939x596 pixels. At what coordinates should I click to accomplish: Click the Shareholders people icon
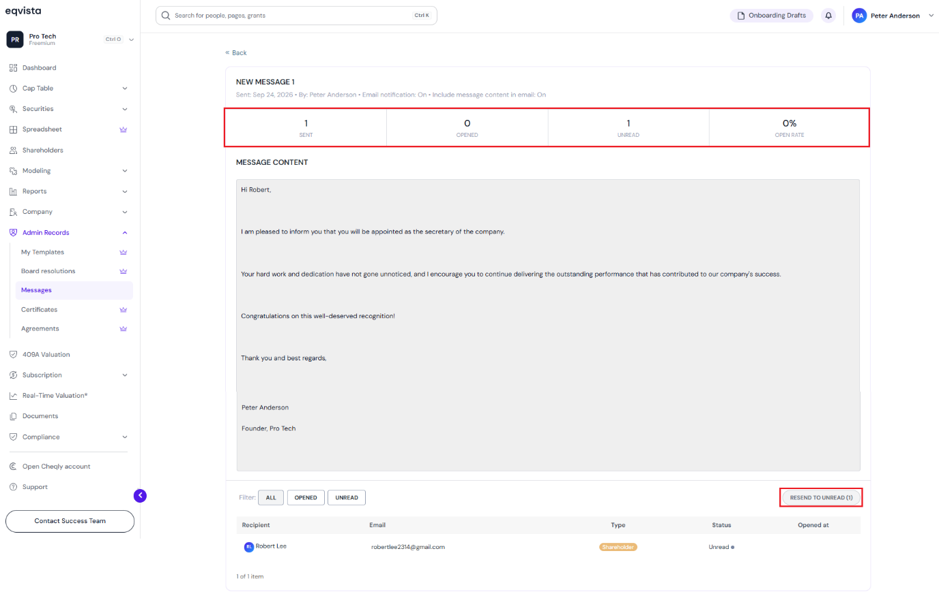pos(13,150)
